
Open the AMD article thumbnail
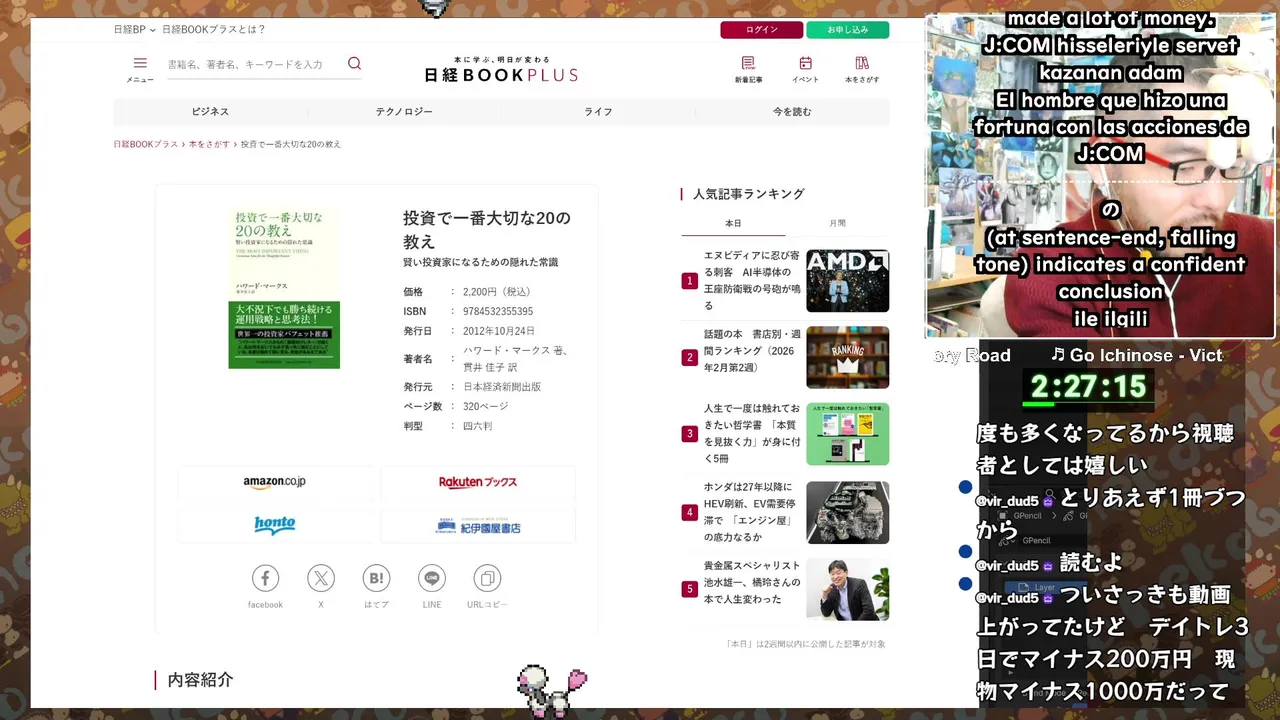[x=847, y=281]
